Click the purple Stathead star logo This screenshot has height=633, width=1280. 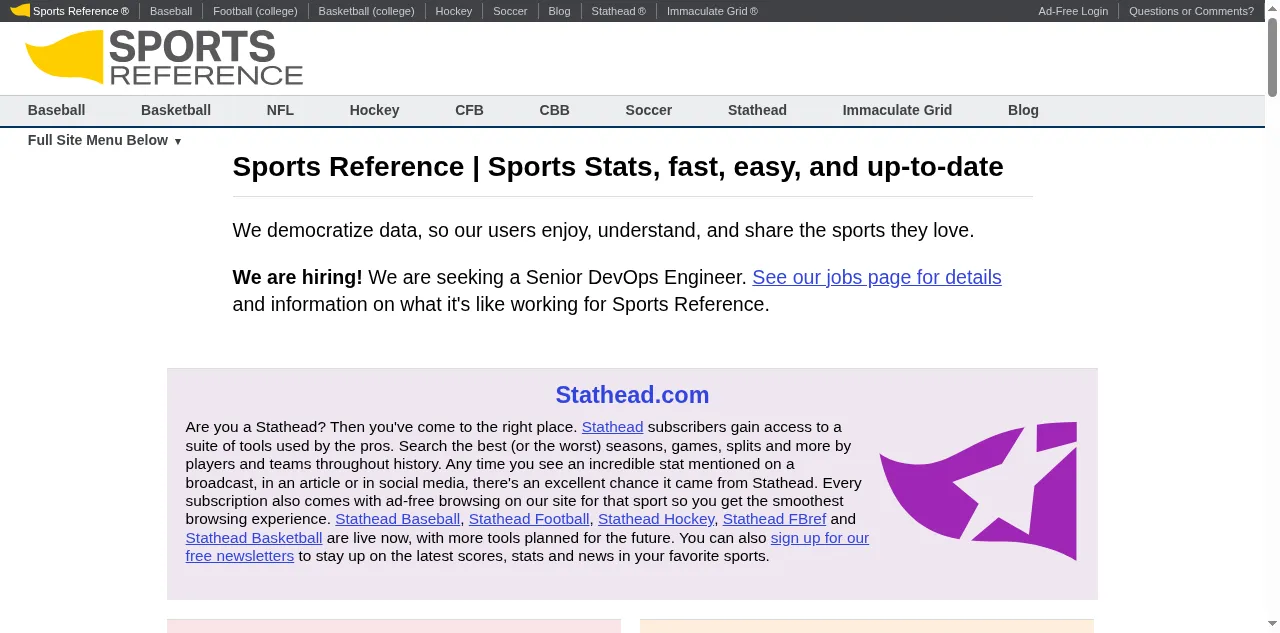[978, 490]
